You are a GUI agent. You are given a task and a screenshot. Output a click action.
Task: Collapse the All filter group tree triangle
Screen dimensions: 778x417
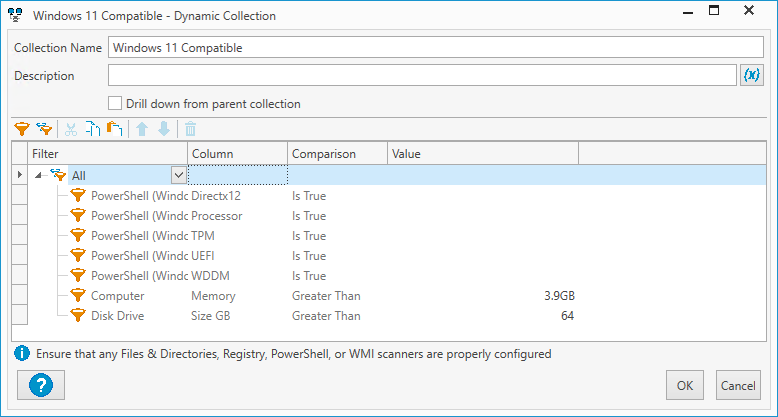point(39,176)
